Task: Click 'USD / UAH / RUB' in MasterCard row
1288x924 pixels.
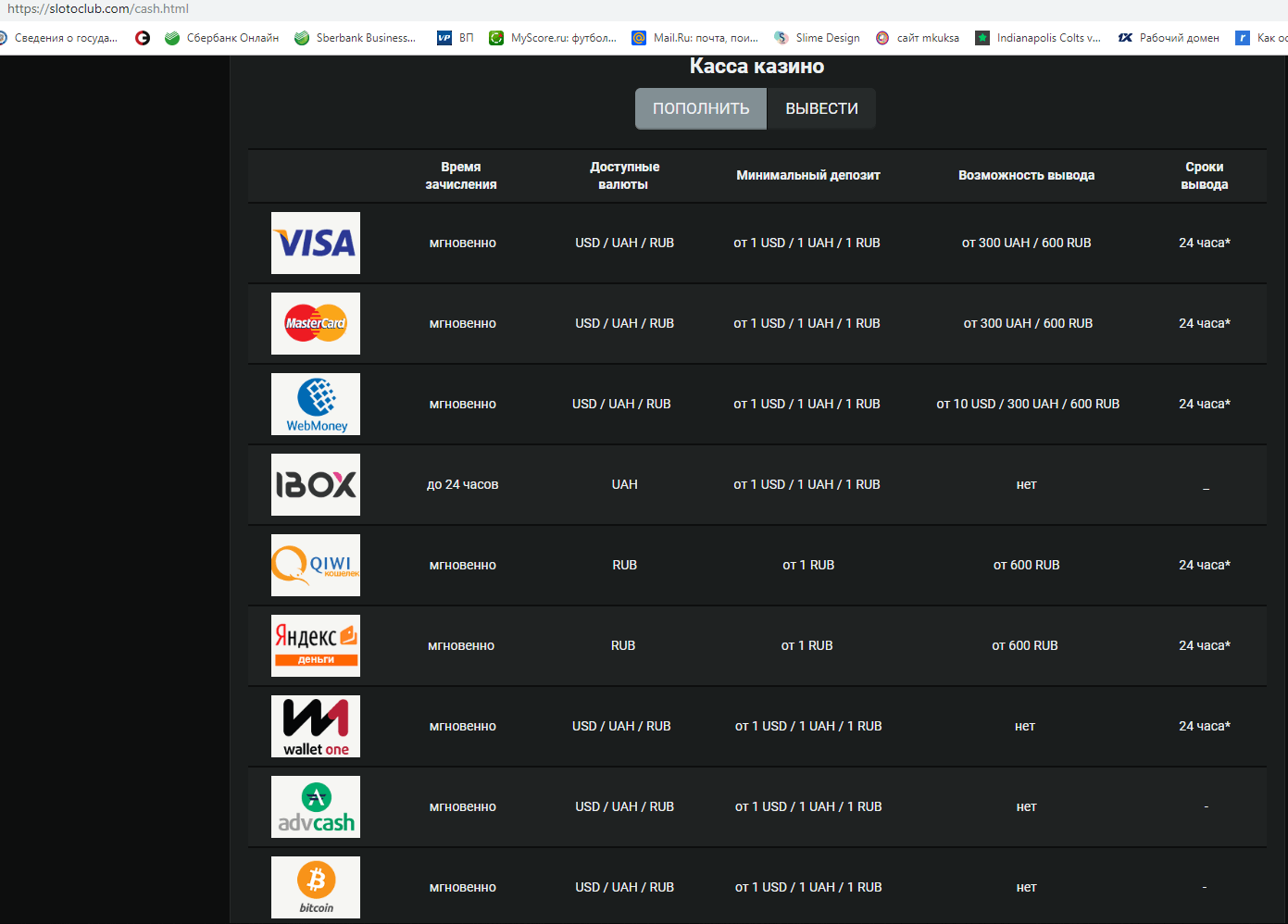Action: (x=624, y=323)
